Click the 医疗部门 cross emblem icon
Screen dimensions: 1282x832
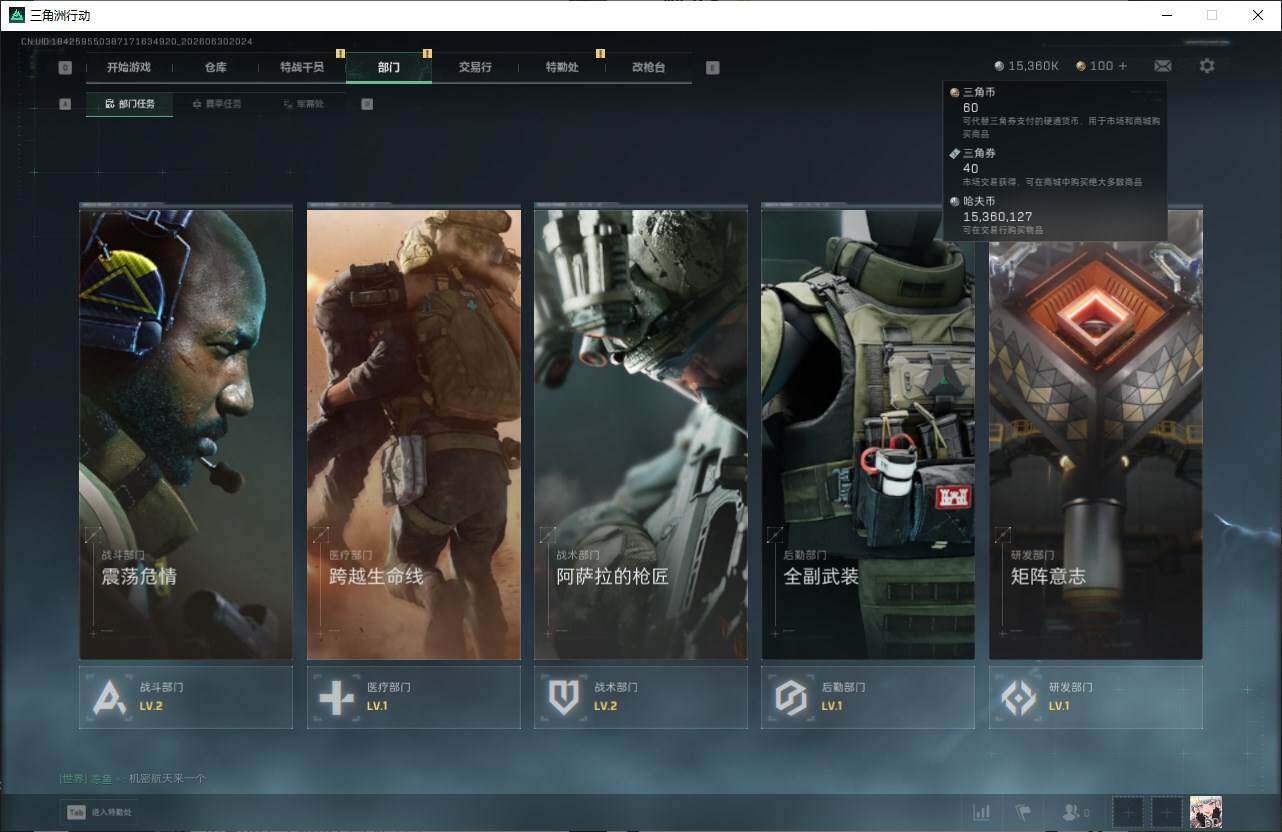(337, 697)
